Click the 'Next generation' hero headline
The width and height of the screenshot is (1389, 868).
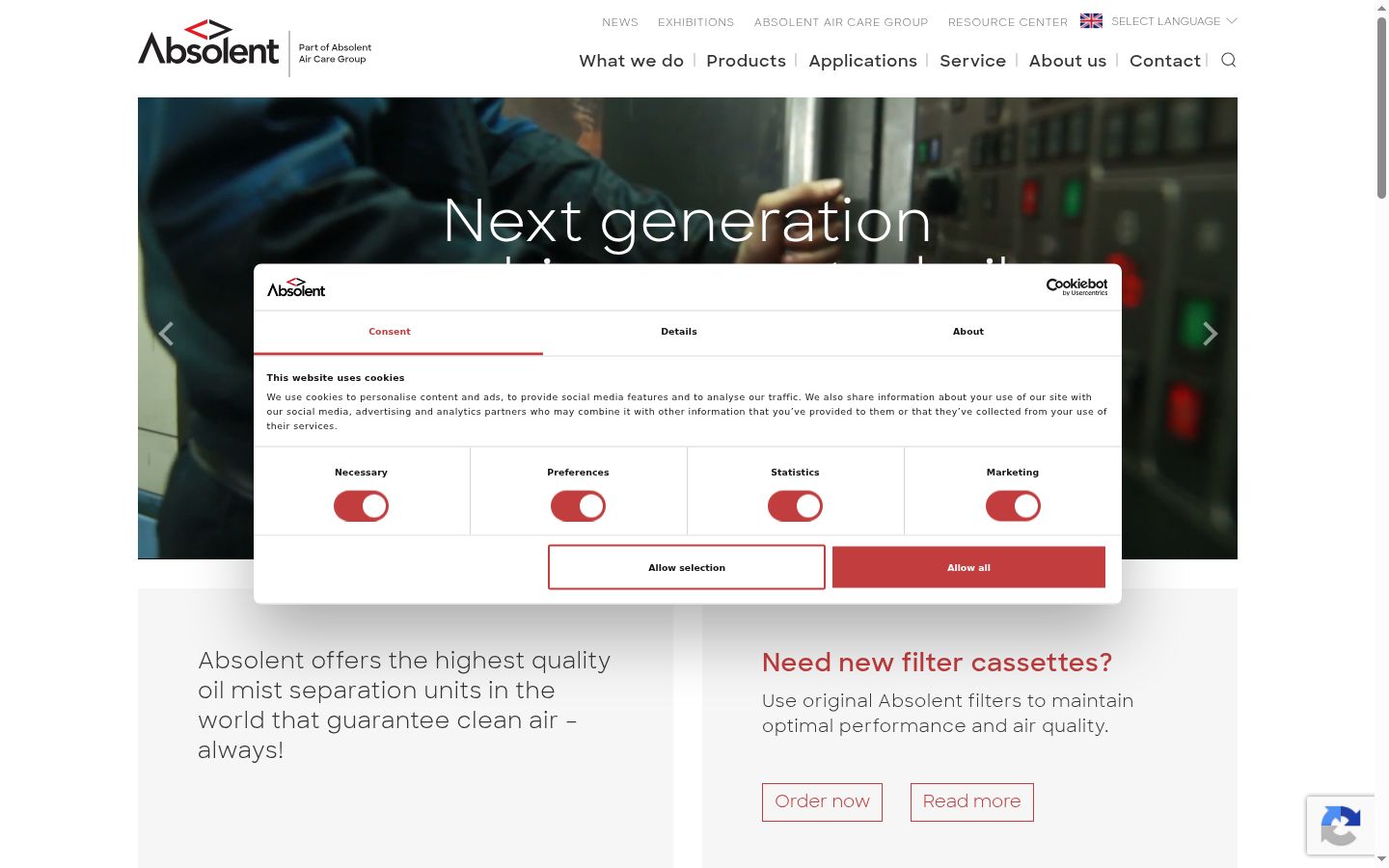687,221
